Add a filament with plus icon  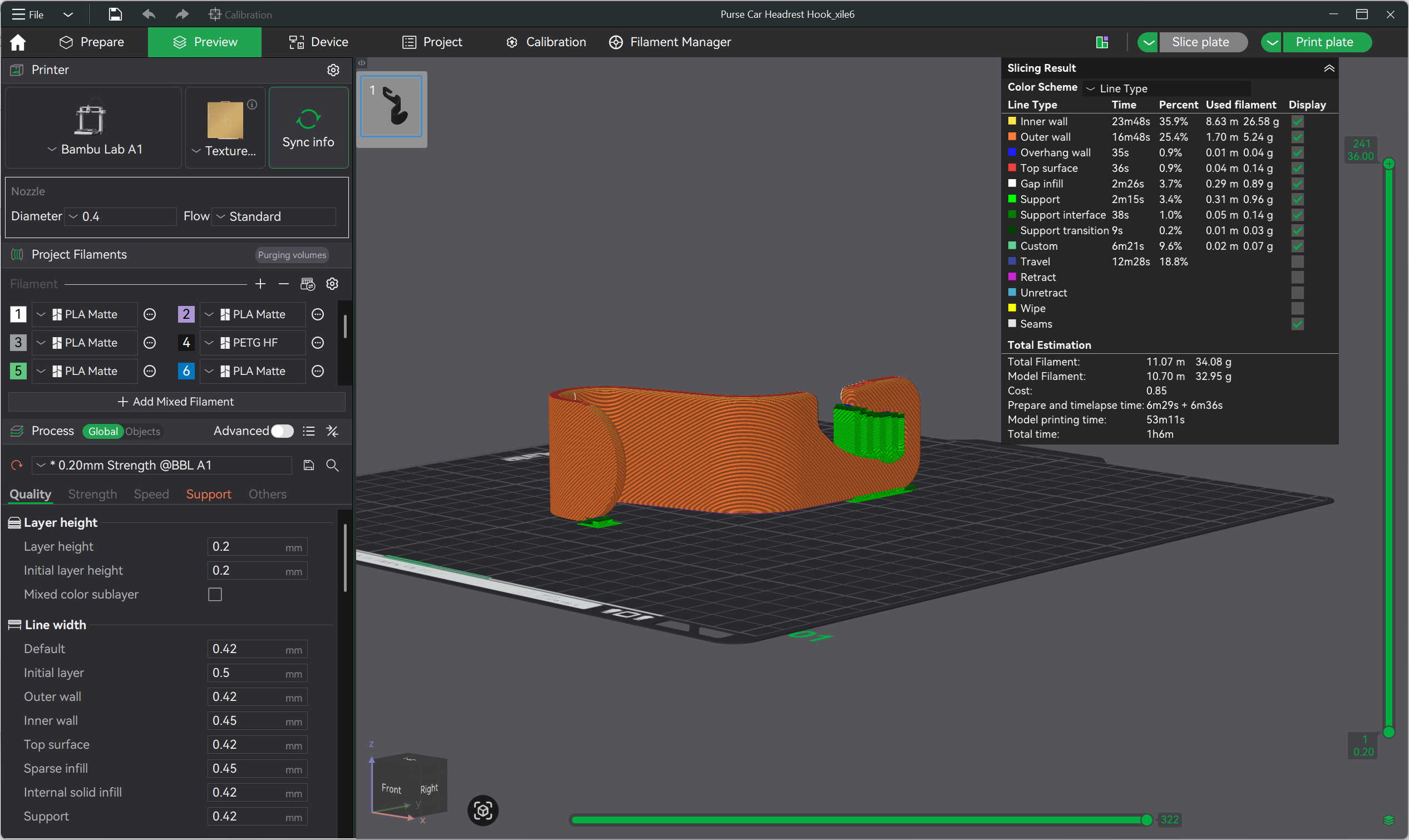point(260,284)
